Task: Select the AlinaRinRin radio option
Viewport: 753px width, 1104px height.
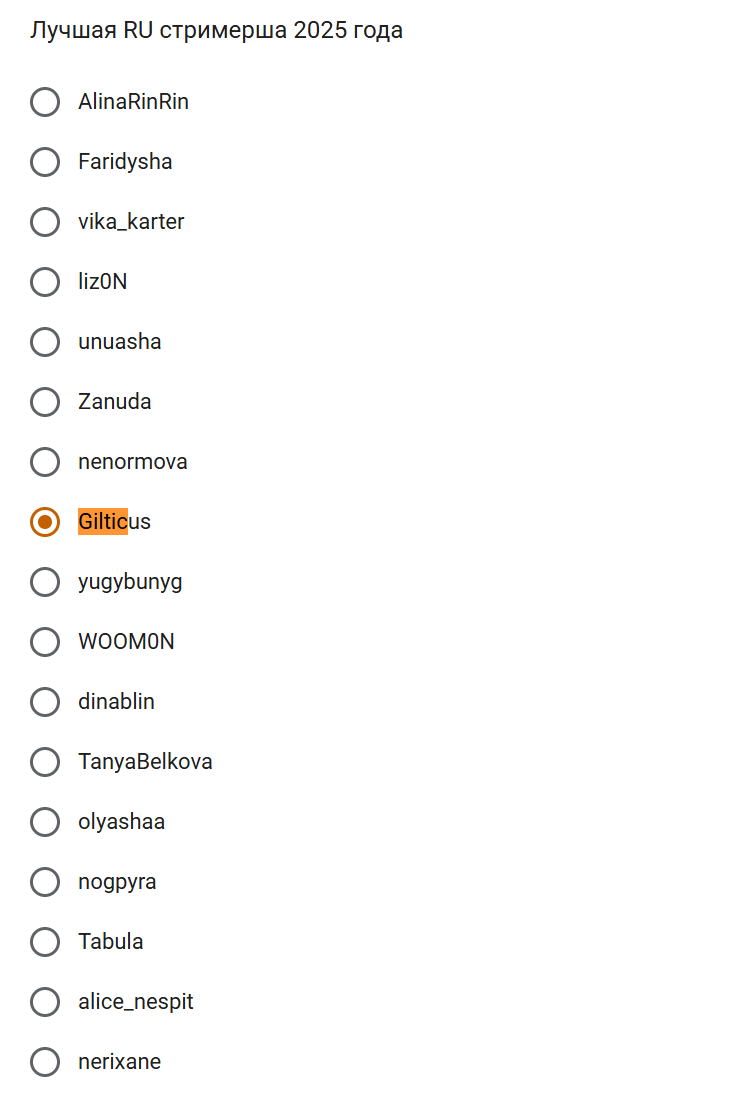Action: [45, 102]
